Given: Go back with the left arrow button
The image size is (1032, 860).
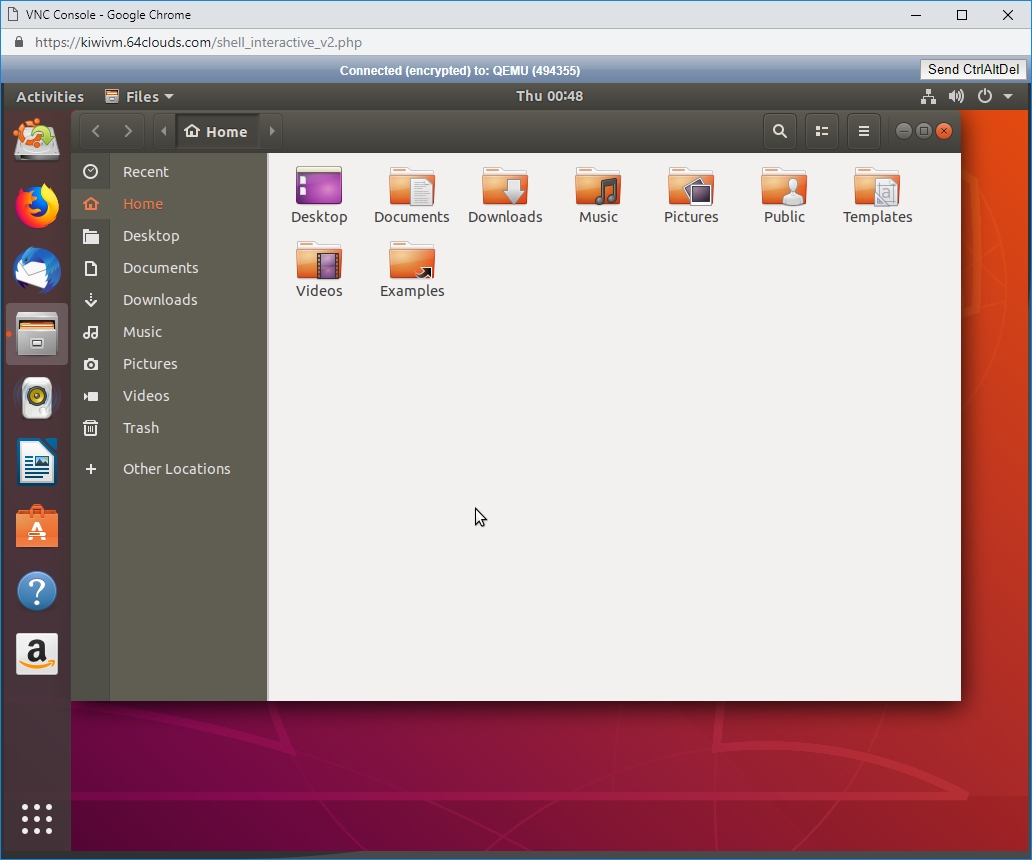Looking at the screenshot, I should click(96, 131).
